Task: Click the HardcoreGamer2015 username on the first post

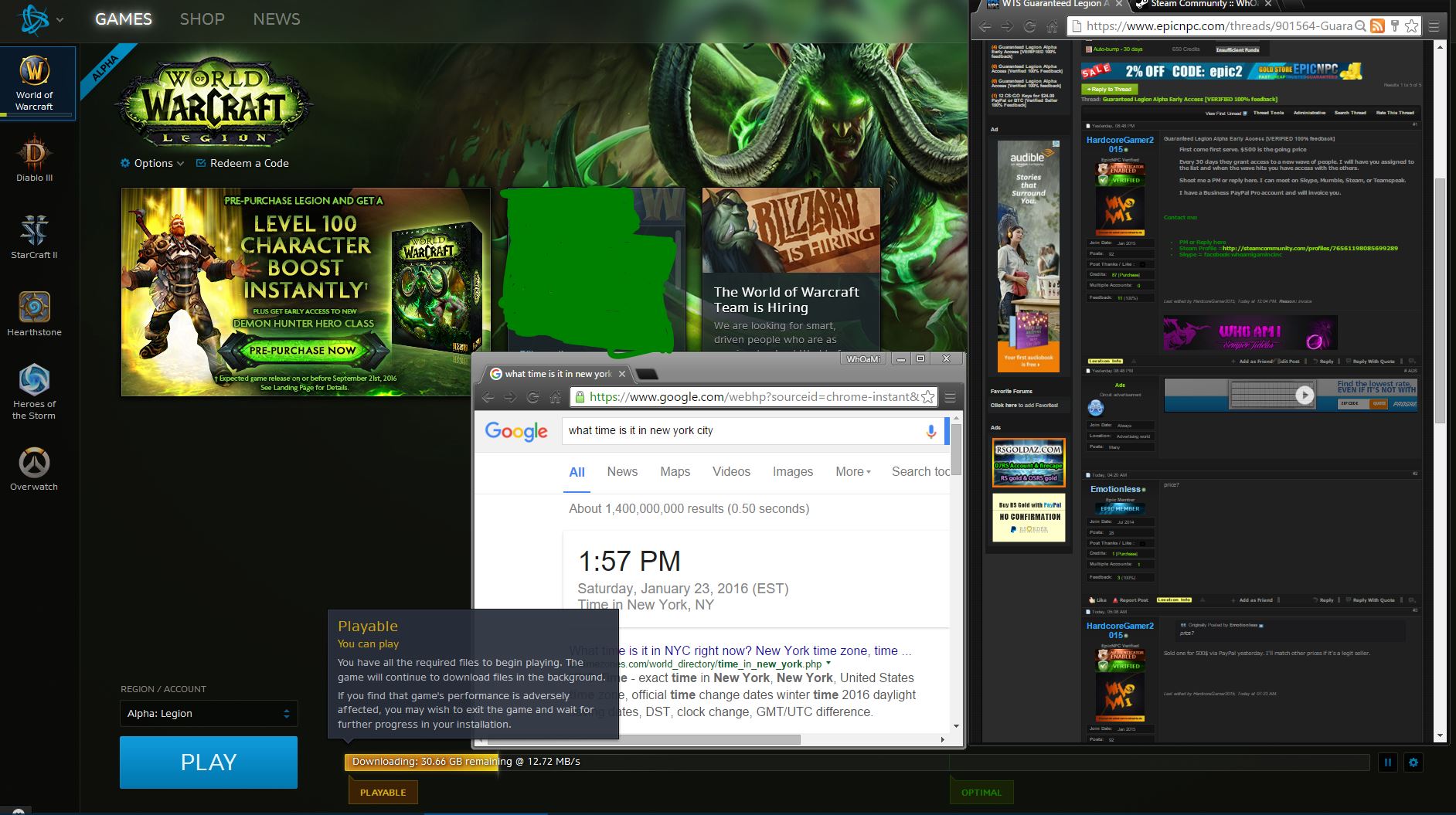Action: coord(1120,144)
